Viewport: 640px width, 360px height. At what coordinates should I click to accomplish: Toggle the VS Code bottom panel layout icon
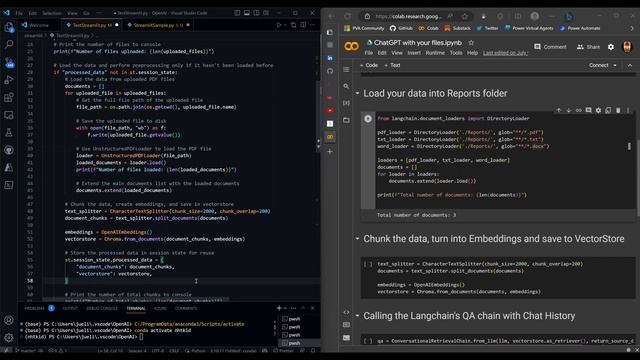(247, 13)
